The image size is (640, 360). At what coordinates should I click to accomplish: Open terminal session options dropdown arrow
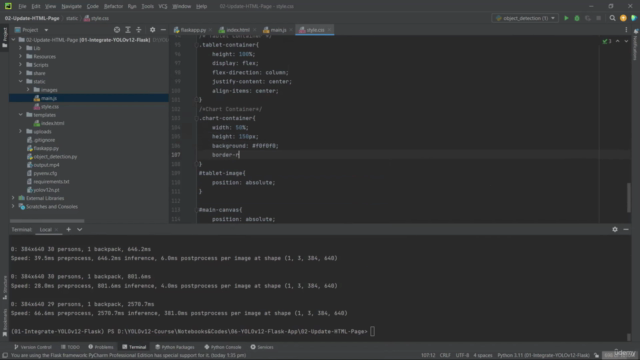click(x=80, y=229)
